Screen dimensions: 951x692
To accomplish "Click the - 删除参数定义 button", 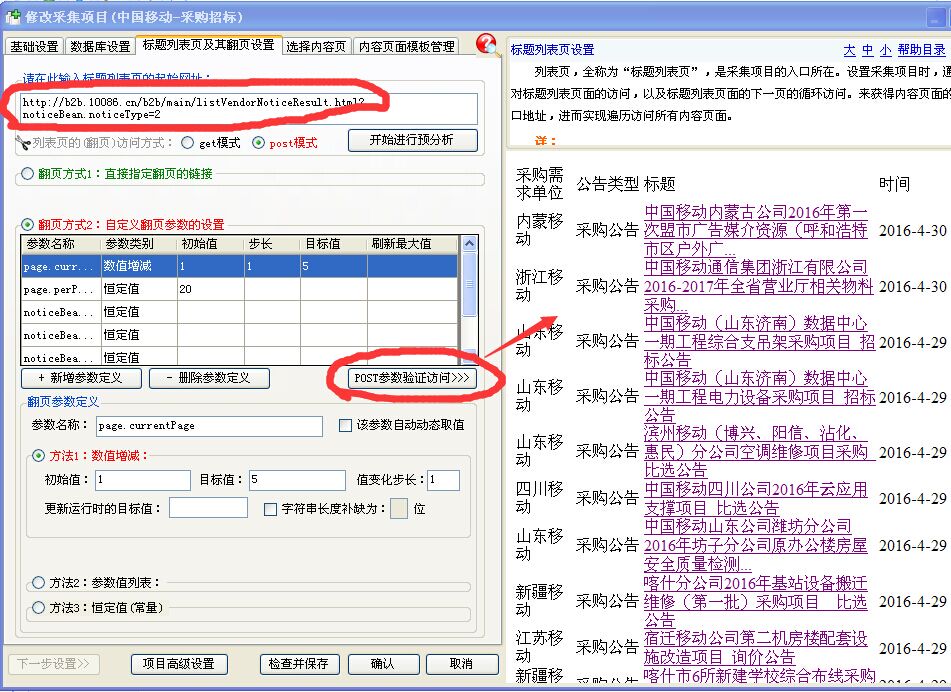I will (x=209, y=378).
